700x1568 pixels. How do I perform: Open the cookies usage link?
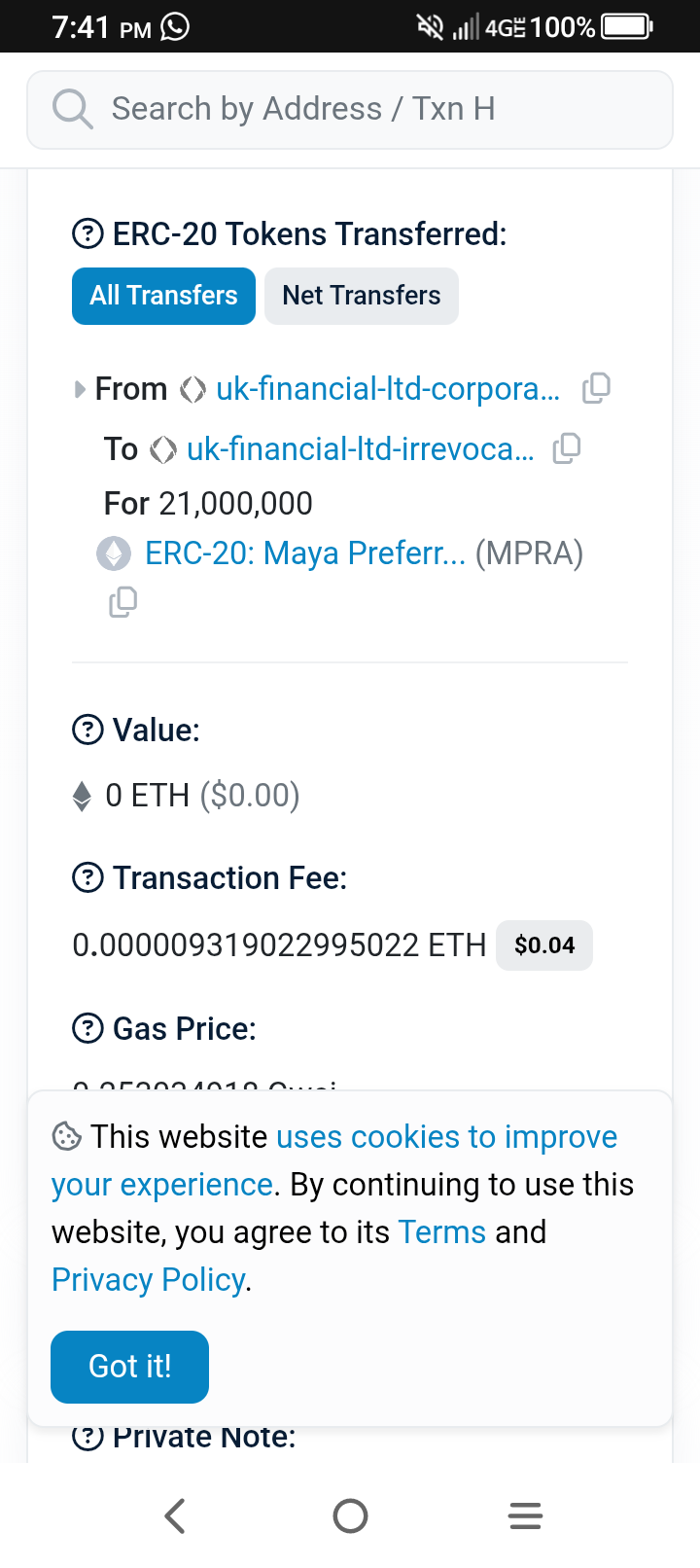tap(446, 1137)
